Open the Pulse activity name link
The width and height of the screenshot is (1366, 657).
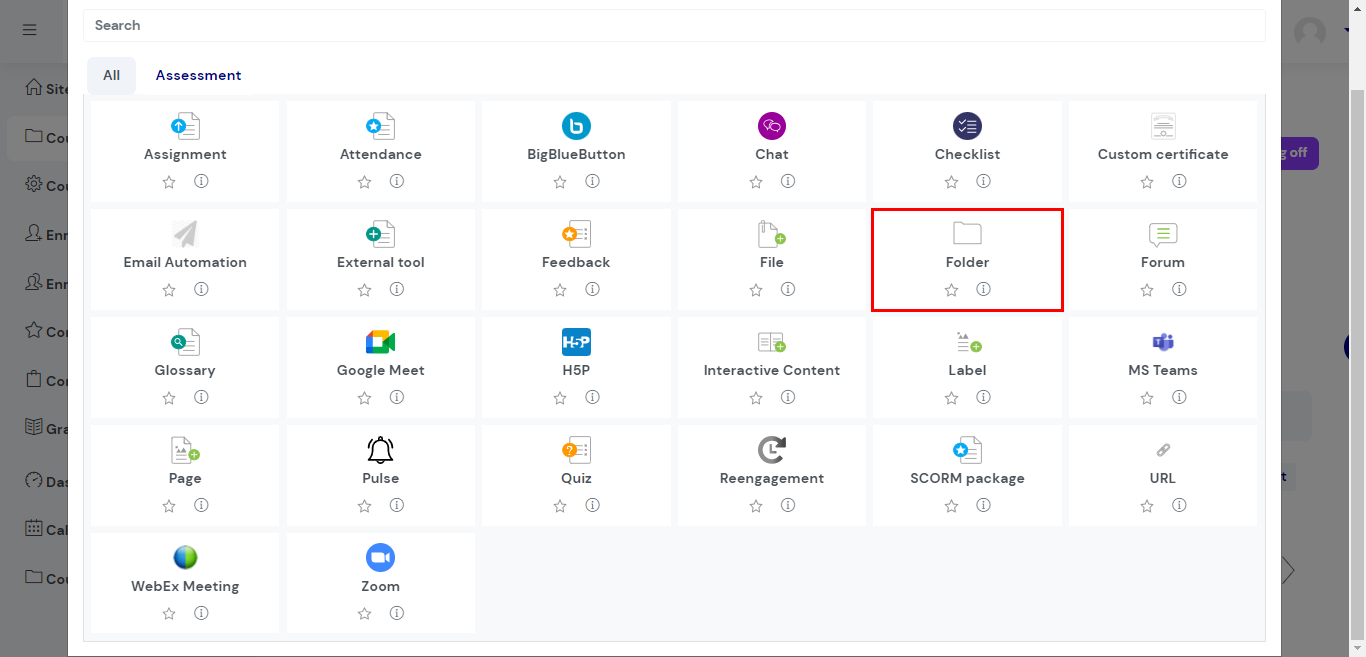point(381,478)
